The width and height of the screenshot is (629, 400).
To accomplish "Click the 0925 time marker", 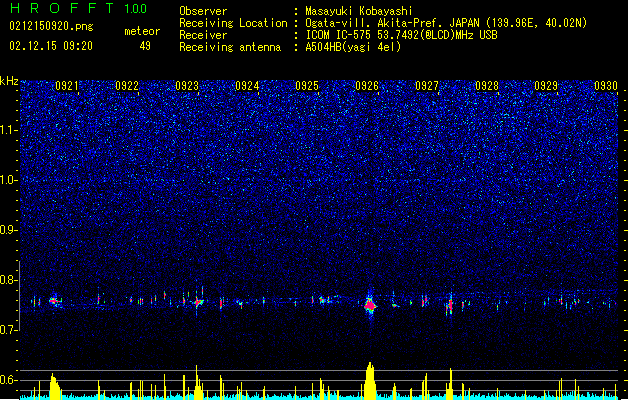I will [x=307, y=86].
